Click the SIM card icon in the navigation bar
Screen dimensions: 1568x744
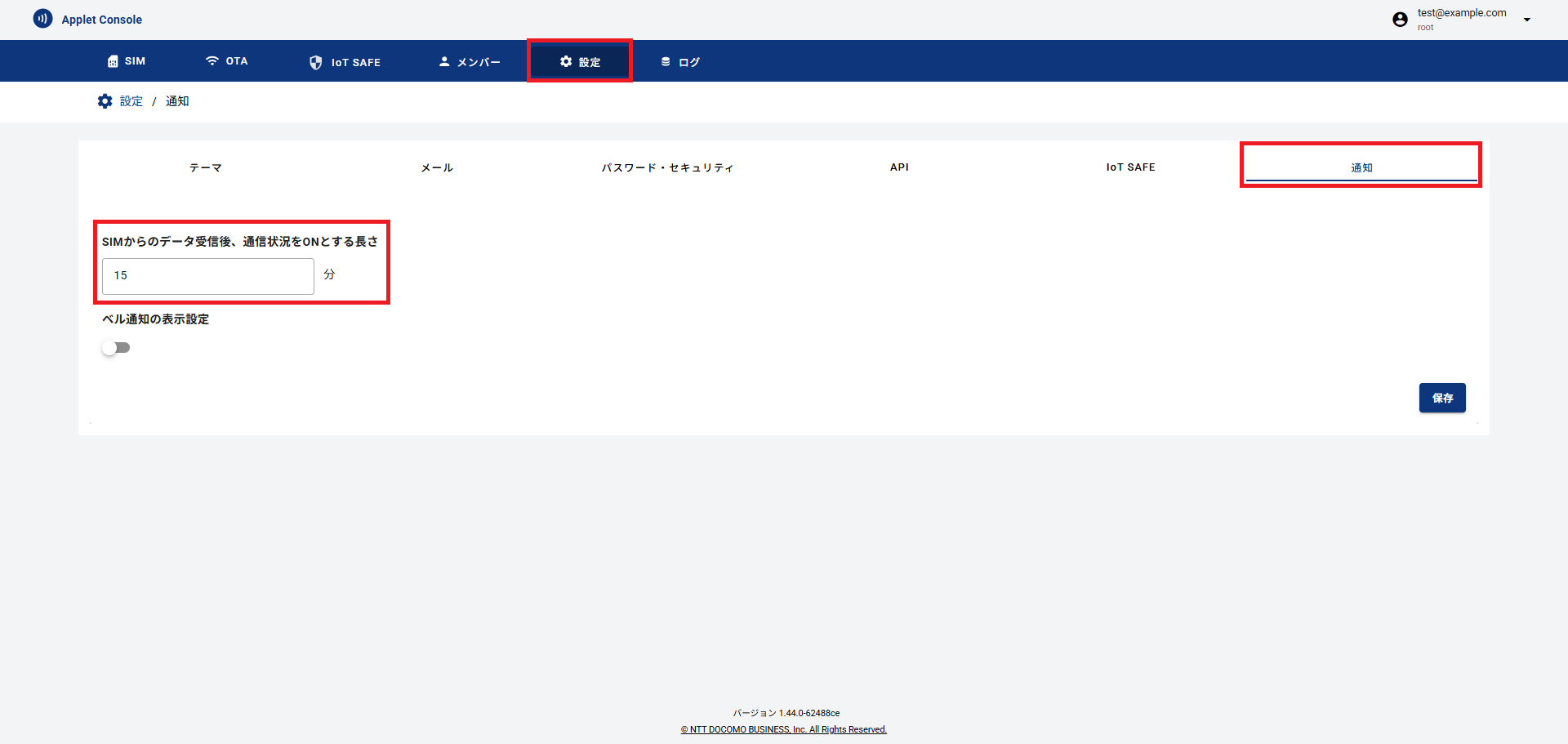(x=112, y=60)
